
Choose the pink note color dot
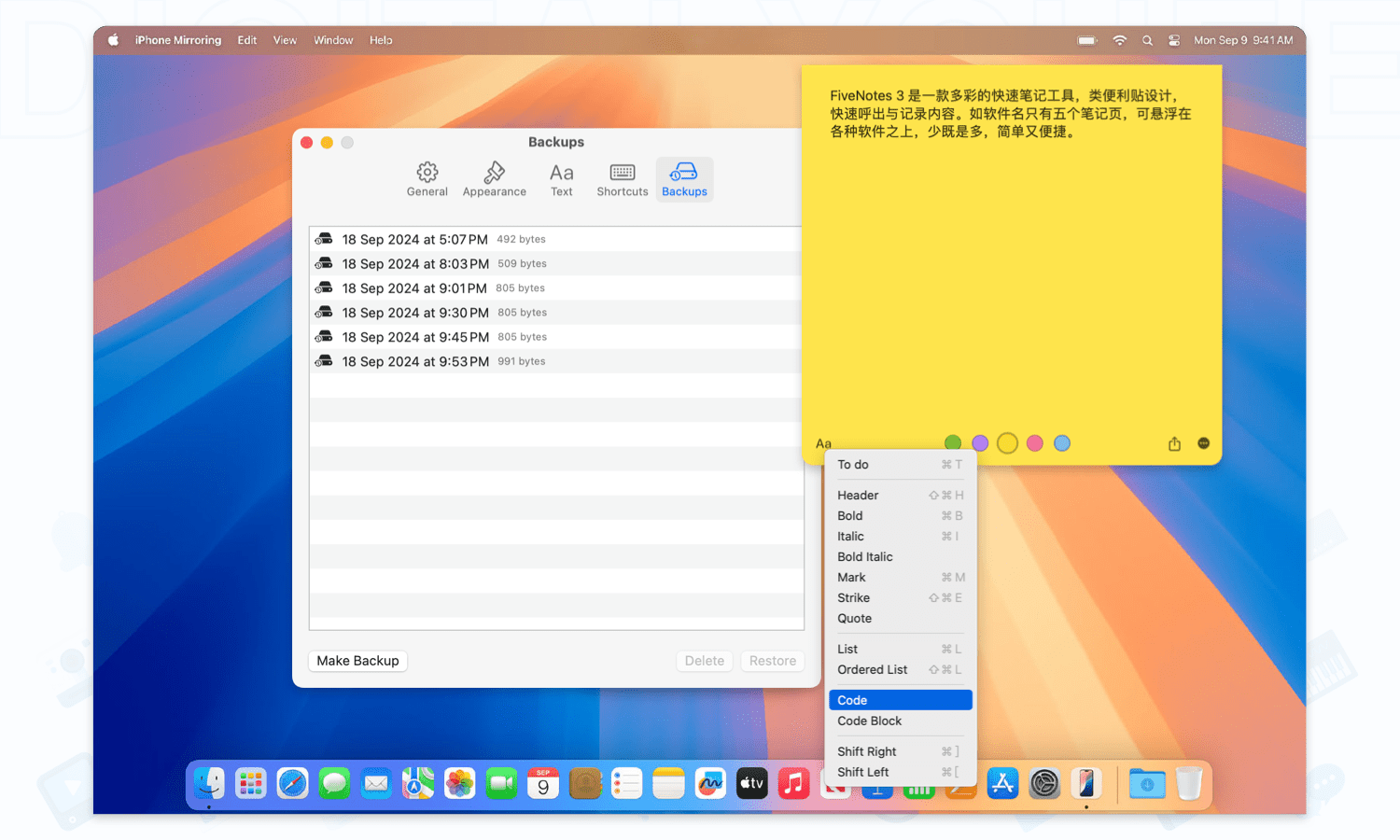coord(1034,443)
